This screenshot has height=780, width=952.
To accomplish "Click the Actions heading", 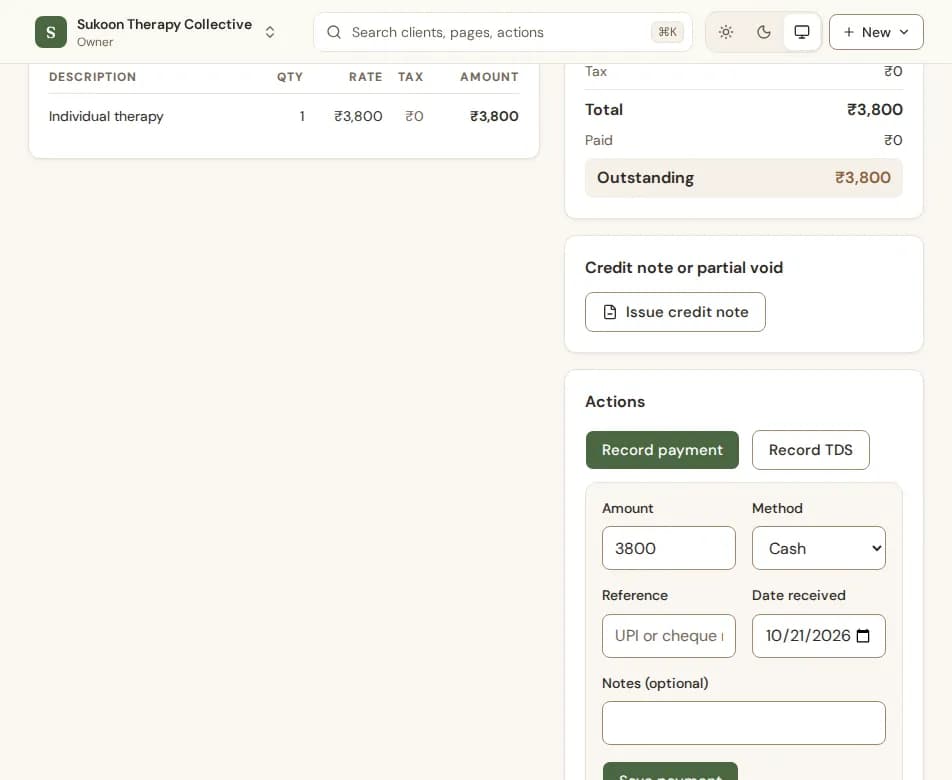I will coord(615,402).
